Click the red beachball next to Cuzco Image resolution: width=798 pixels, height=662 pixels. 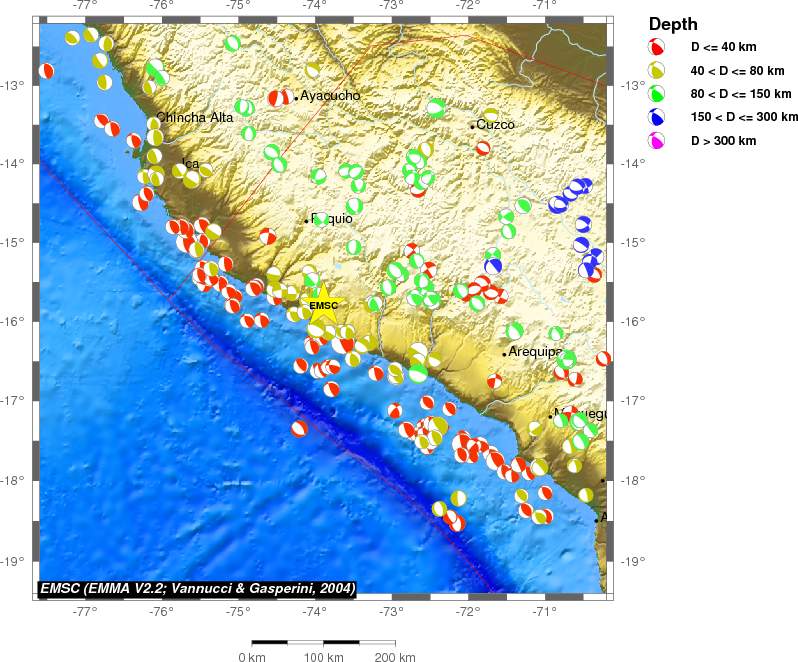tap(483, 148)
